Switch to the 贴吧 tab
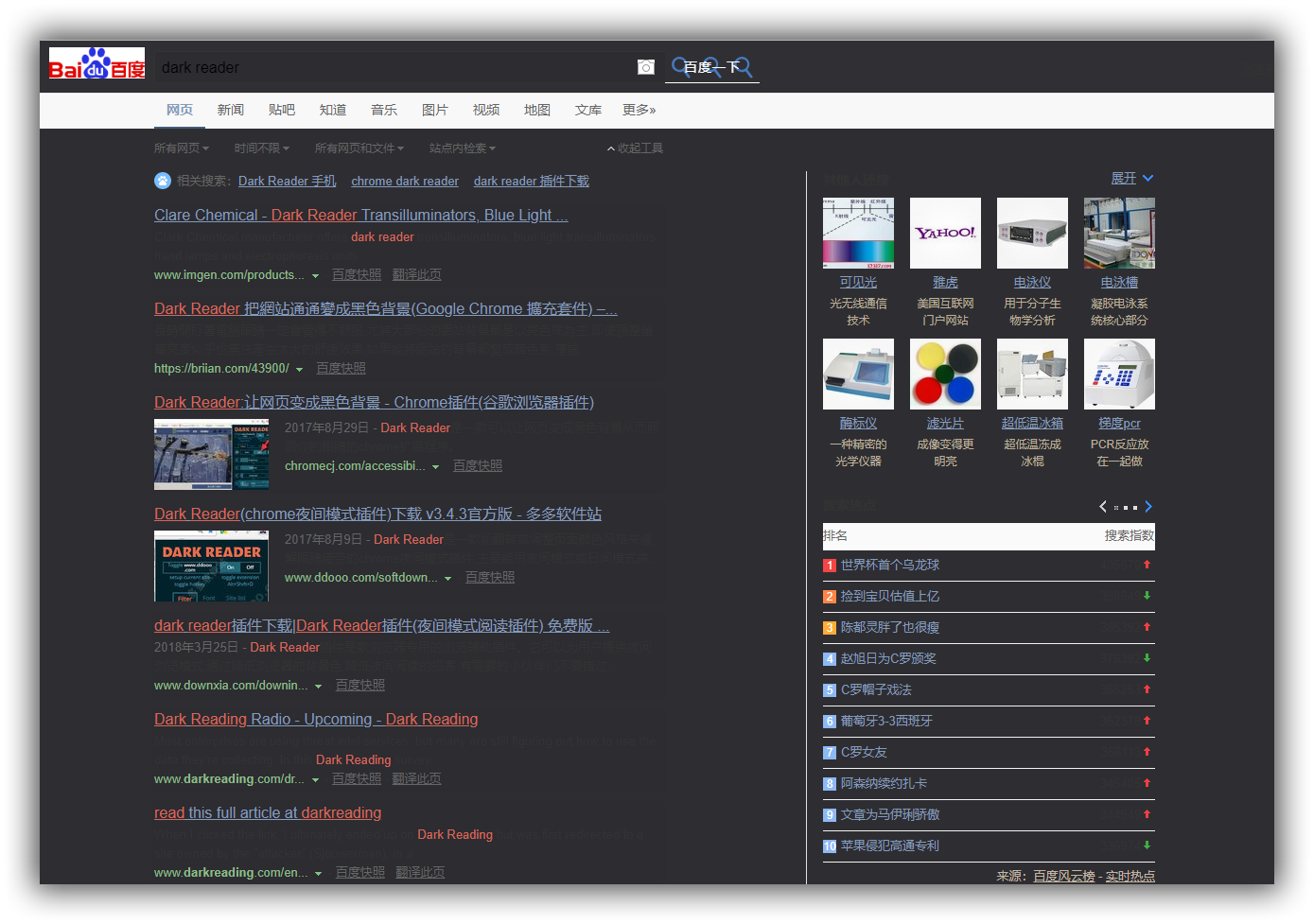The height and width of the screenshot is (924, 1314). (282, 110)
